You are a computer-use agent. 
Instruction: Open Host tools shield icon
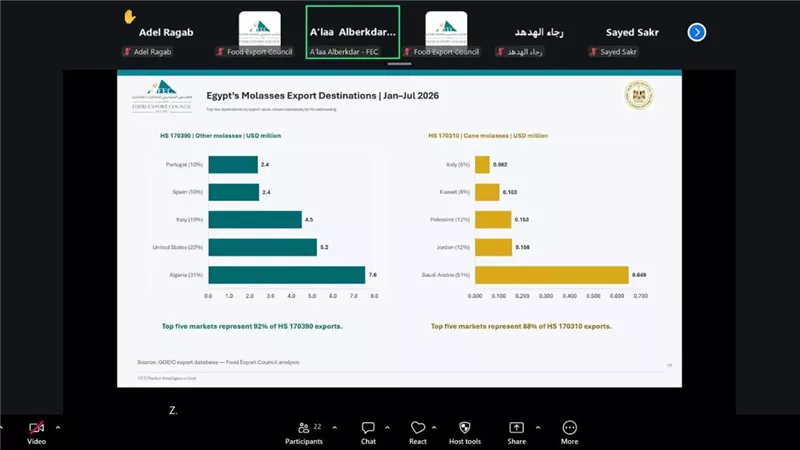click(x=465, y=428)
